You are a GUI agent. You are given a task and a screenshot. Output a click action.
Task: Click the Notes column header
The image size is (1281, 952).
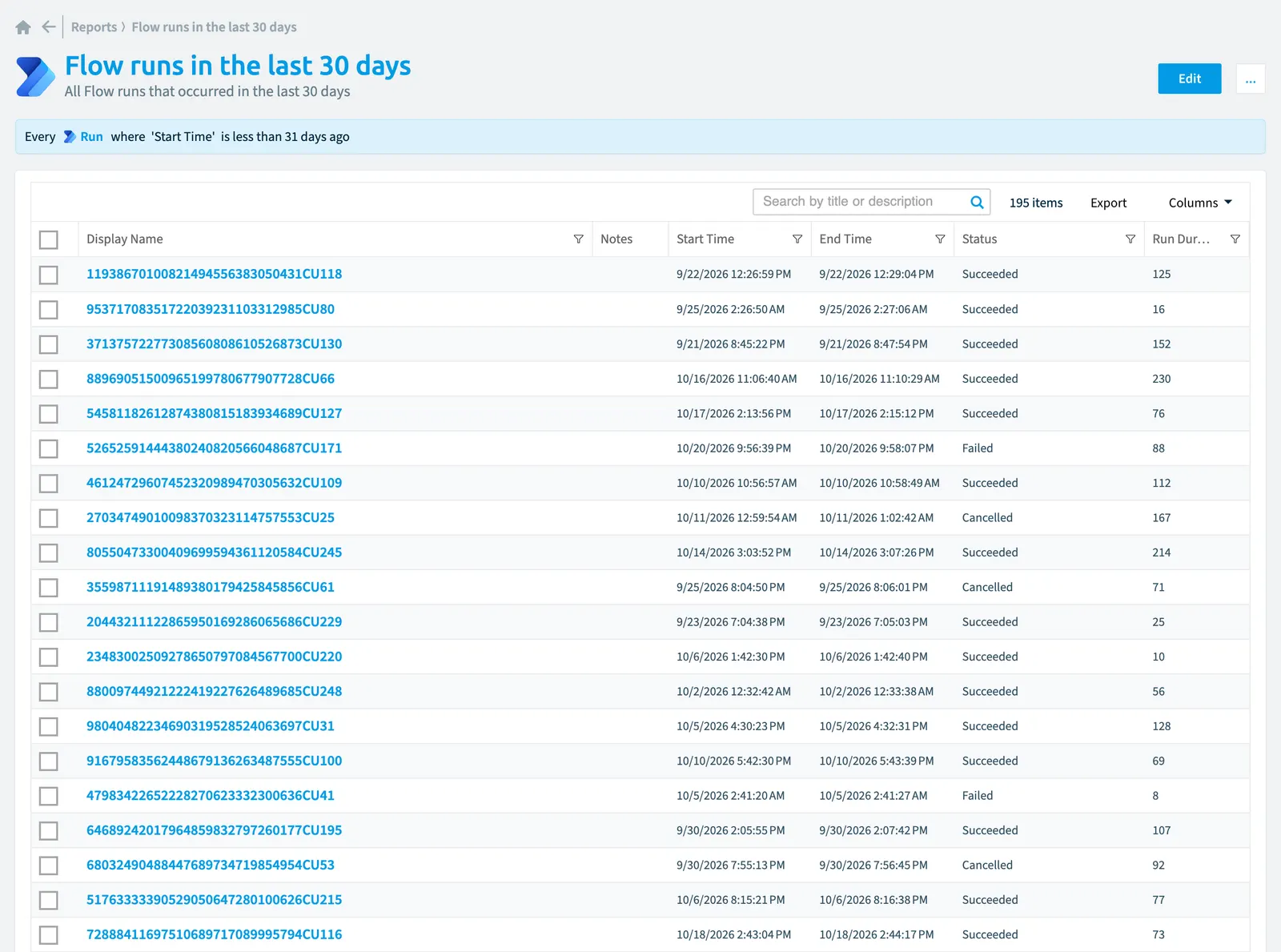click(616, 239)
